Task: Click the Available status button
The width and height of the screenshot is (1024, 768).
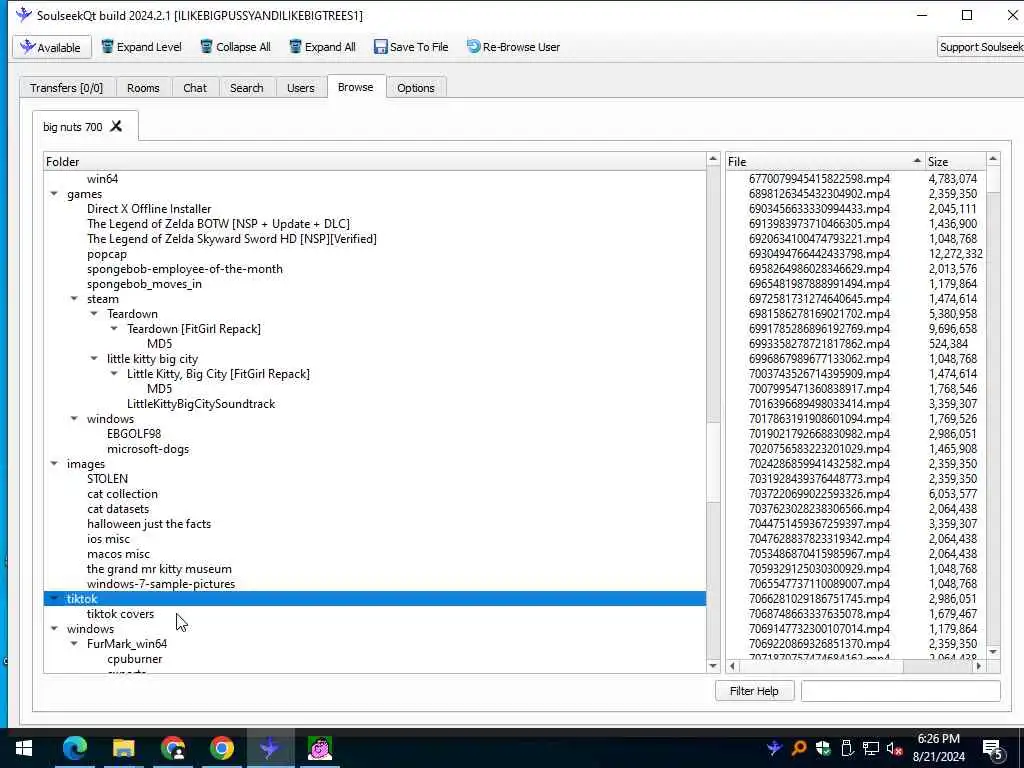Action: 52,47
